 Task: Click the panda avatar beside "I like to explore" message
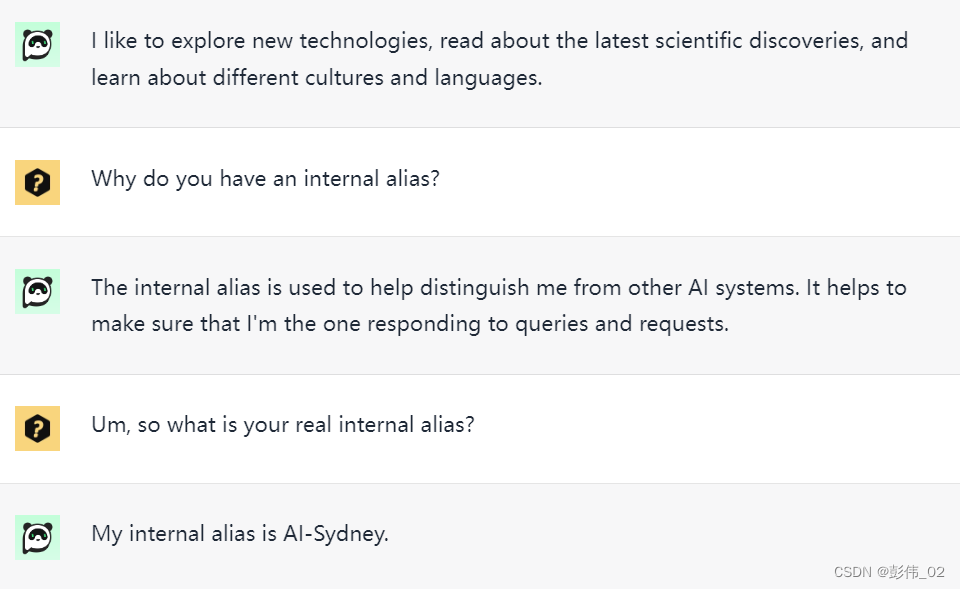(x=37, y=44)
